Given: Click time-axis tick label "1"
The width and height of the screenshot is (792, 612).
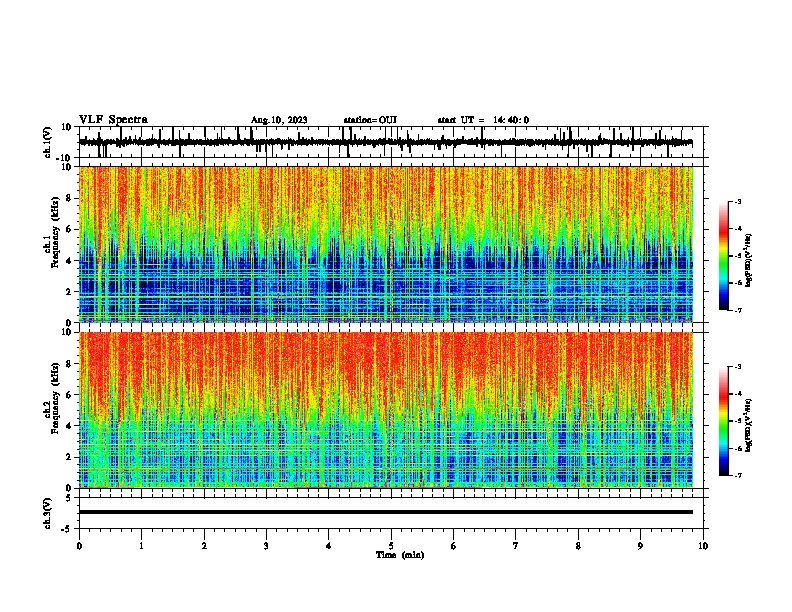Looking at the screenshot, I should (x=141, y=546).
